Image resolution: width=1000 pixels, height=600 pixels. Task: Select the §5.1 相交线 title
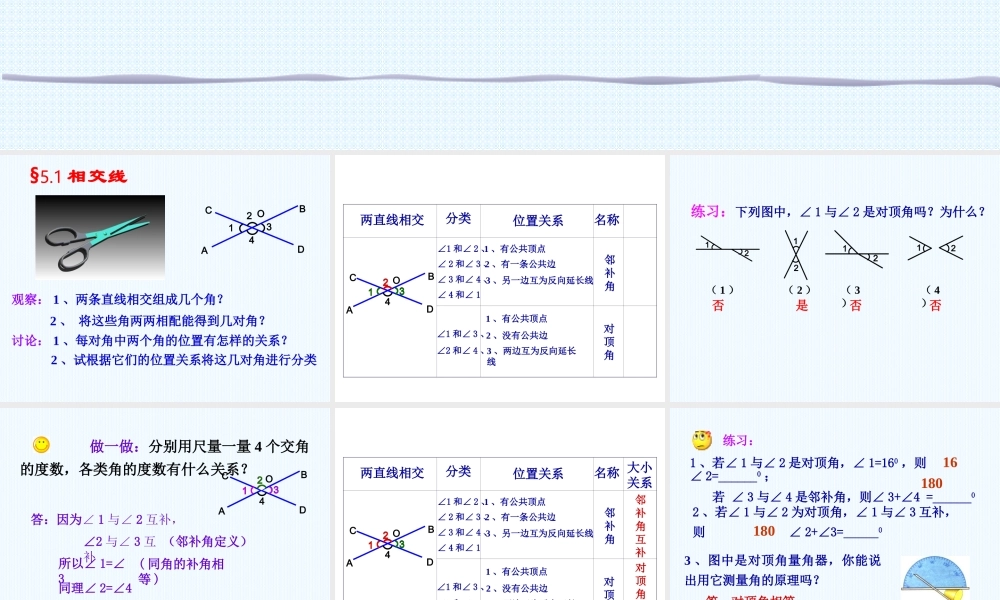pyautogui.click(x=78, y=176)
